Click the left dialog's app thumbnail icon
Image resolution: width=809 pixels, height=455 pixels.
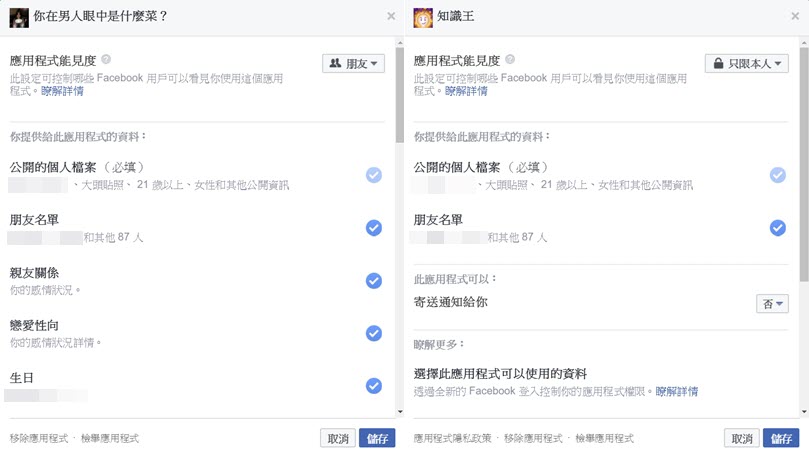point(19,16)
